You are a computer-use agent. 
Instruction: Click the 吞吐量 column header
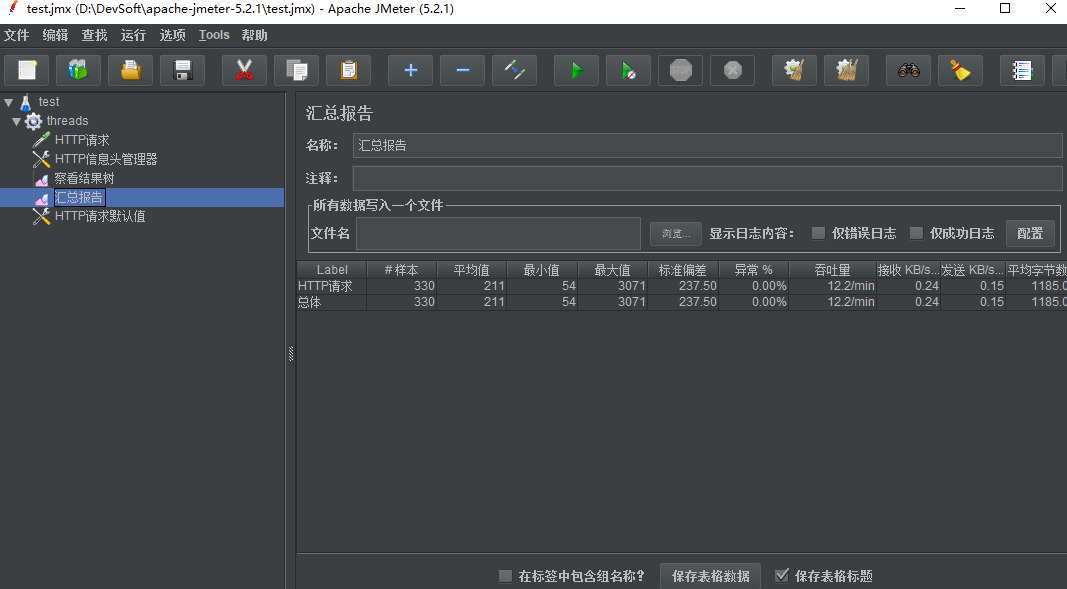tap(832, 270)
